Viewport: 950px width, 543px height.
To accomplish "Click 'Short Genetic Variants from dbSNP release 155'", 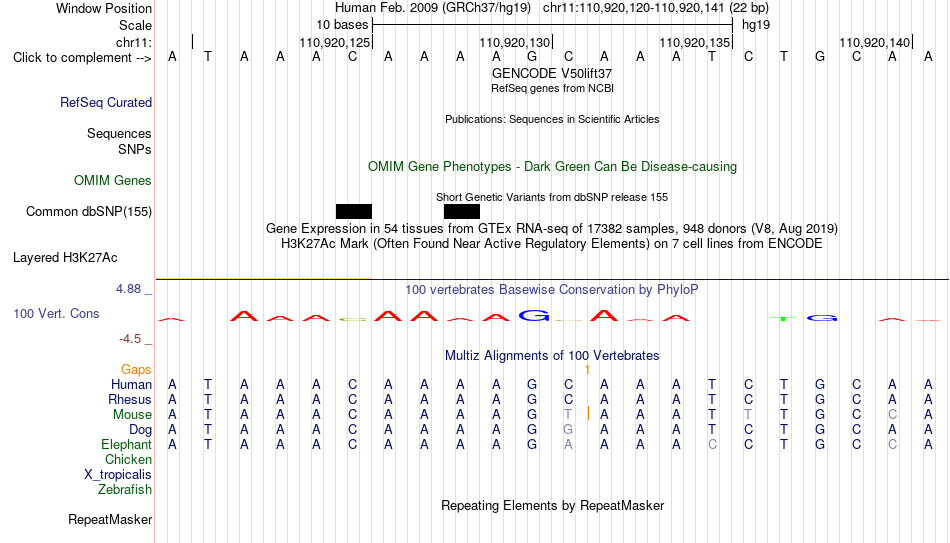I will pos(552,197).
